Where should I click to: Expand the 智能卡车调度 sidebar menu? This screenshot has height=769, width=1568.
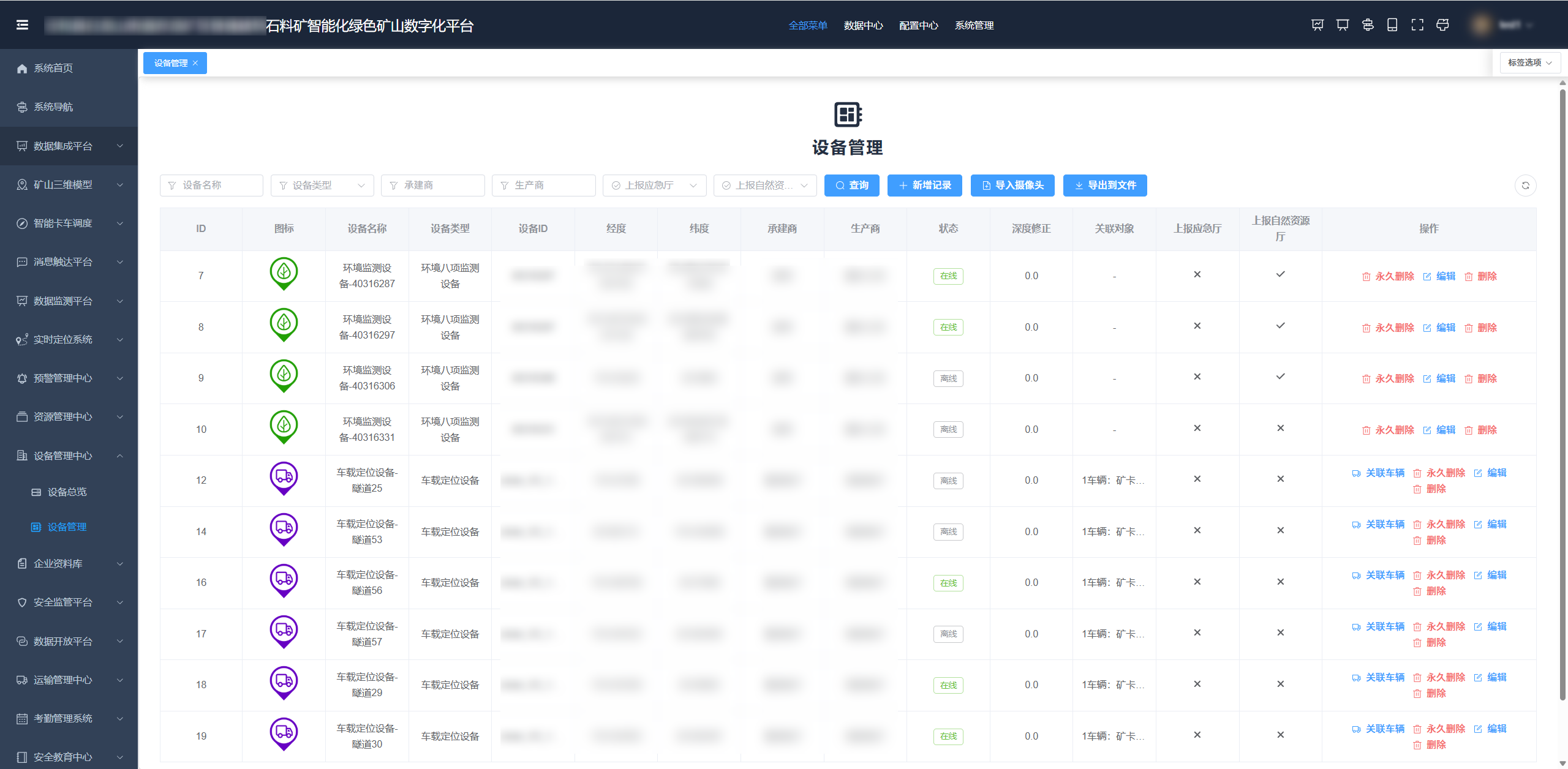tap(69, 223)
